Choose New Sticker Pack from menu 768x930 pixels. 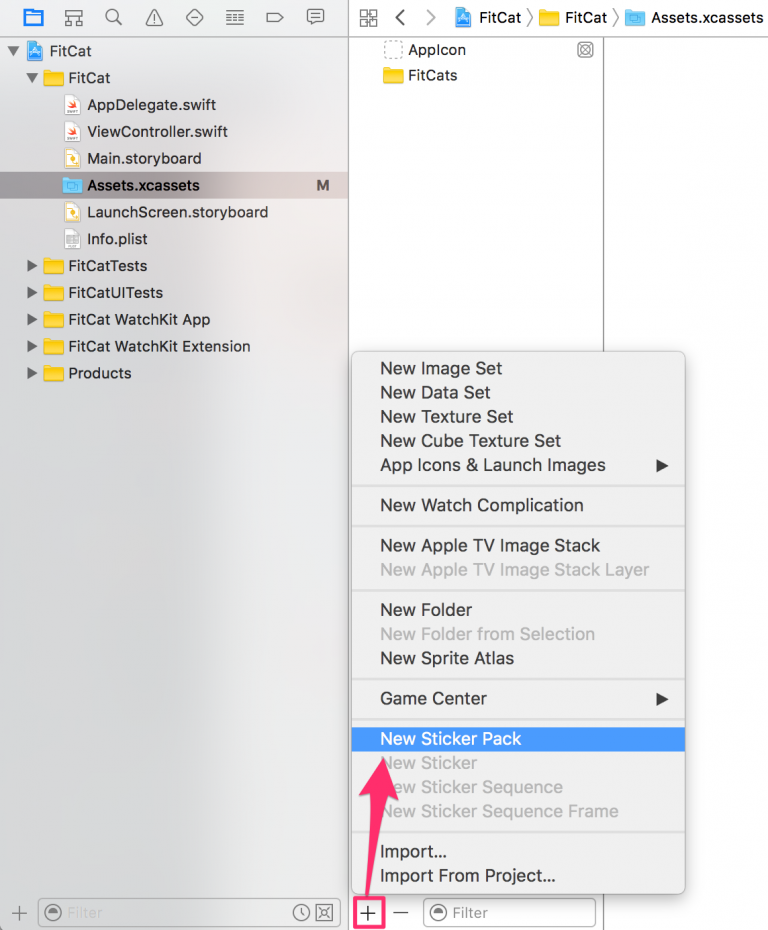coord(451,739)
